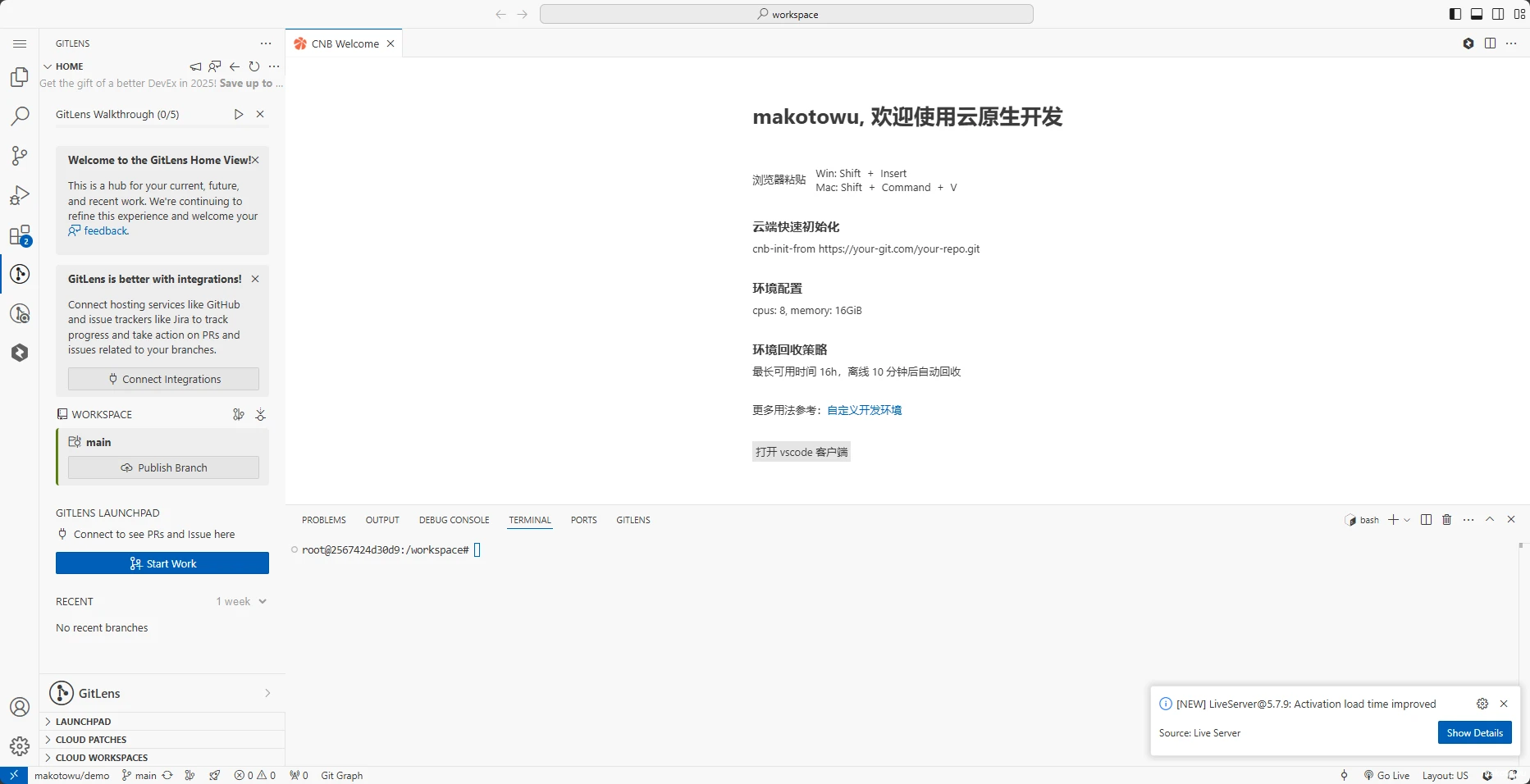Open the Extensions view with badge 2
This screenshot has width=1530, height=784.
[20, 235]
